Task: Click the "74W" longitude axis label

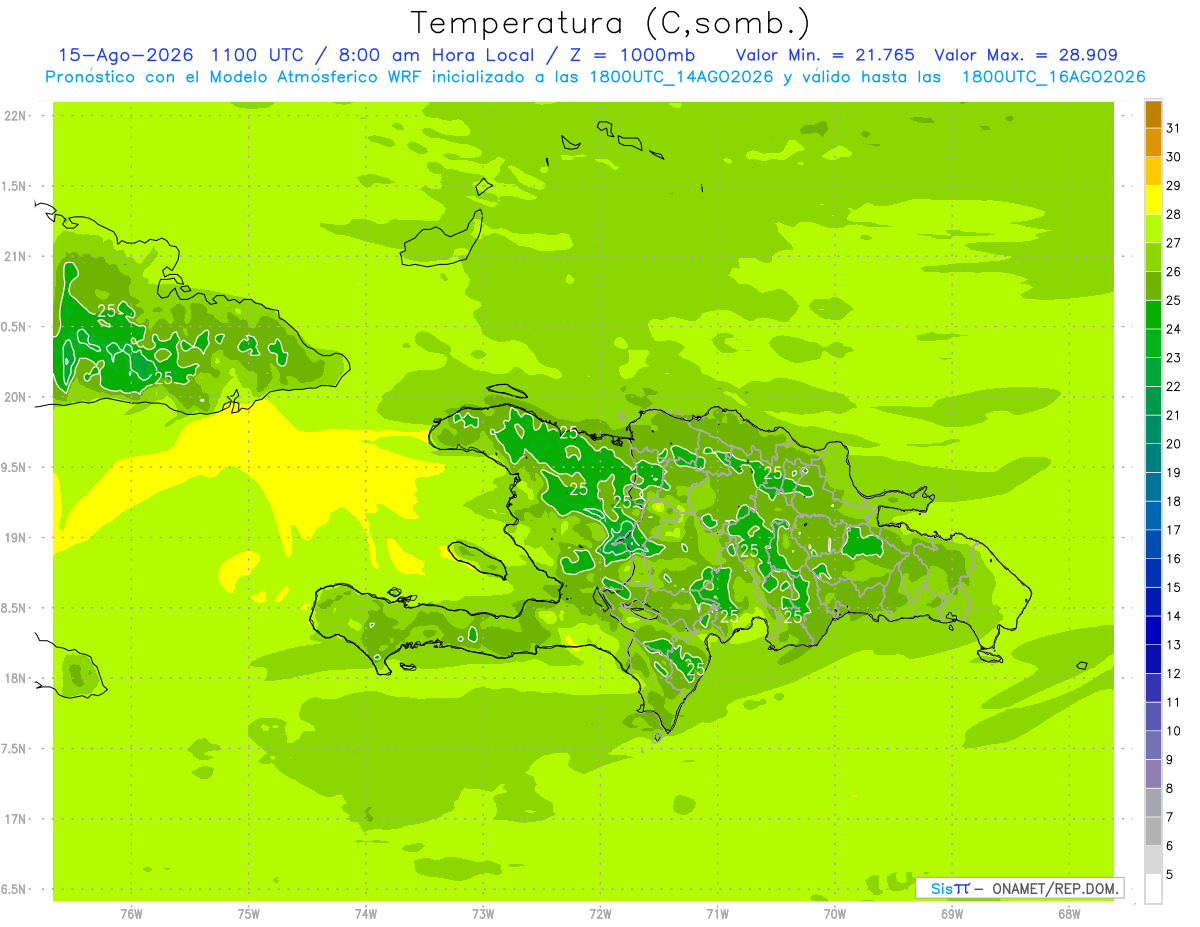Action: (x=366, y=913)
